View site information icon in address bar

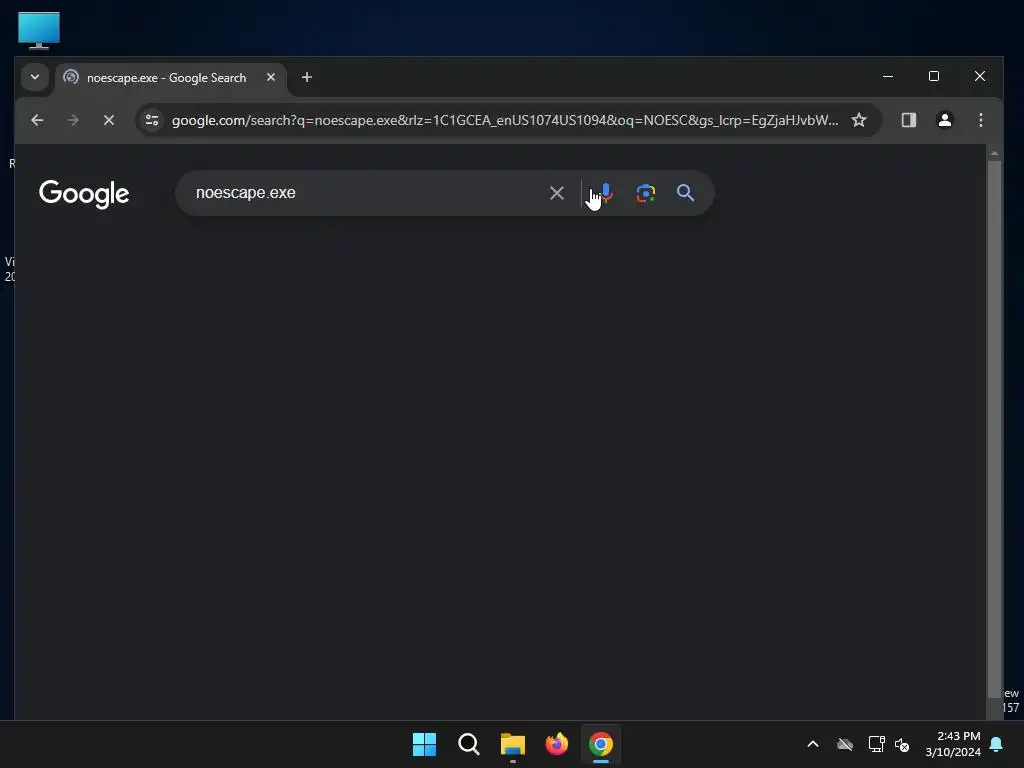pyautogui.click(x=152, y=120)
